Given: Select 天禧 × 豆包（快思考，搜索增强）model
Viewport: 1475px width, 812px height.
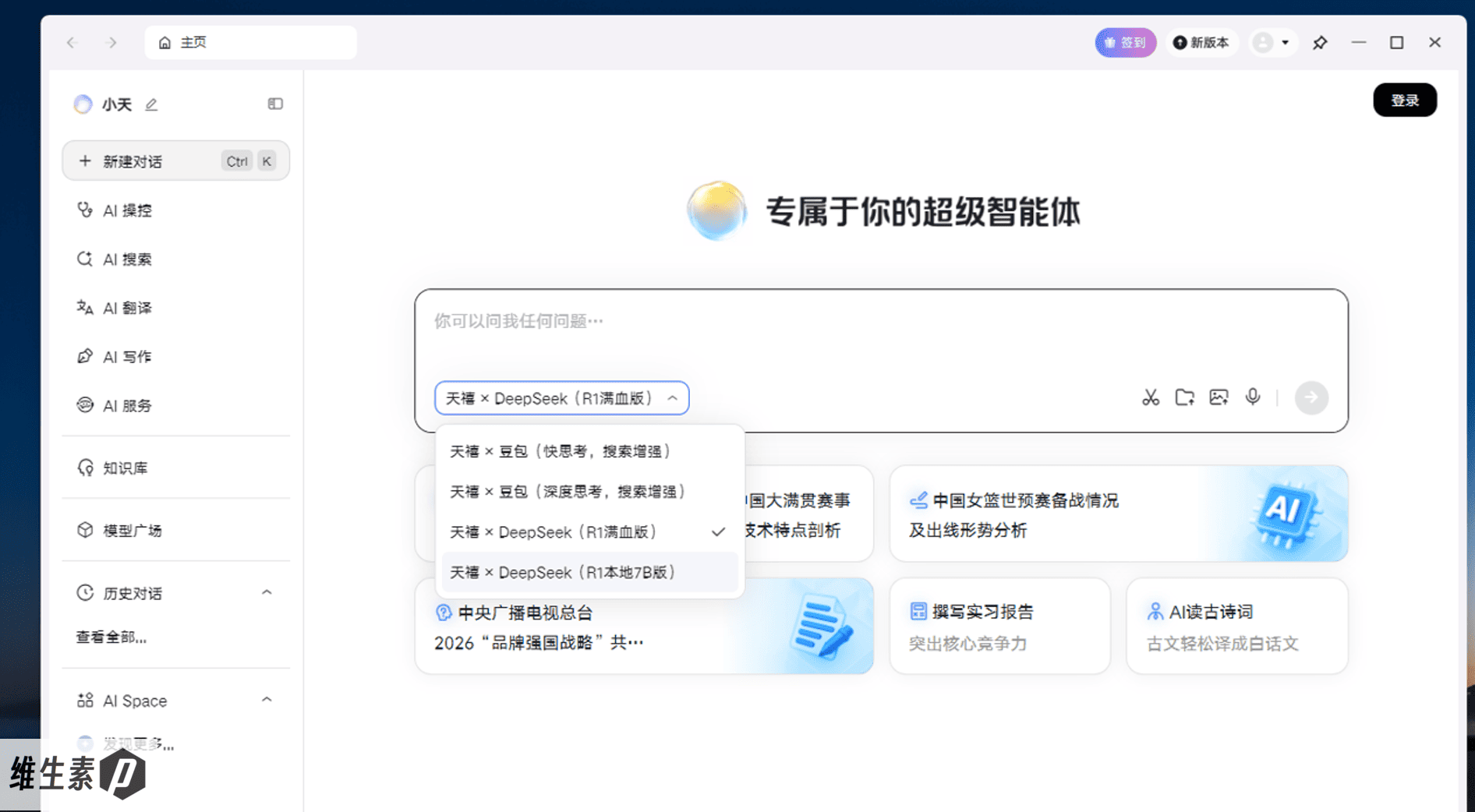Looking at the screenshot, I should click(x=560, y=451).
